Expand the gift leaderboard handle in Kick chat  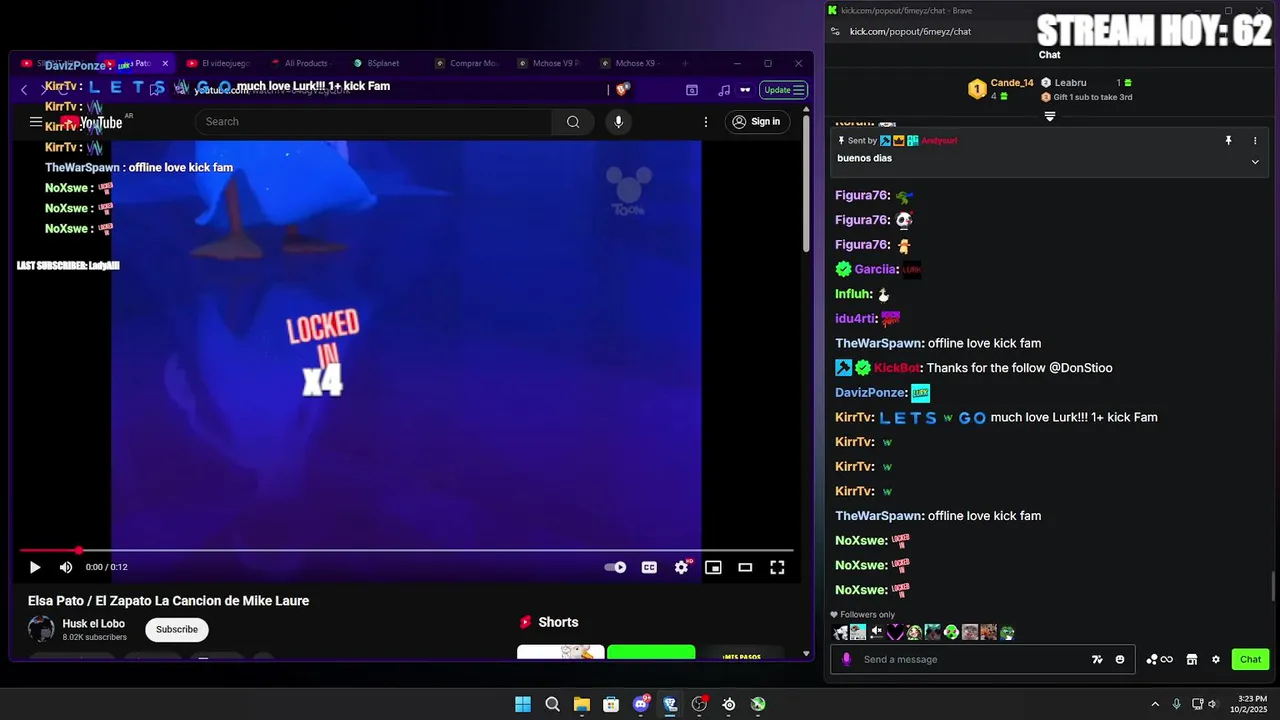1050,116
